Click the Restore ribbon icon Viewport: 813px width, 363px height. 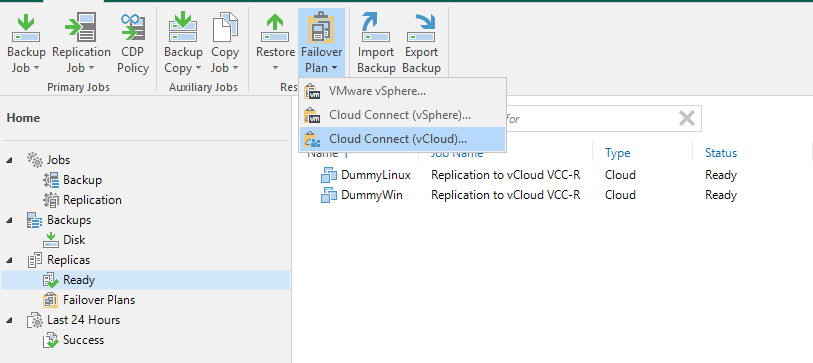point(275,29)
